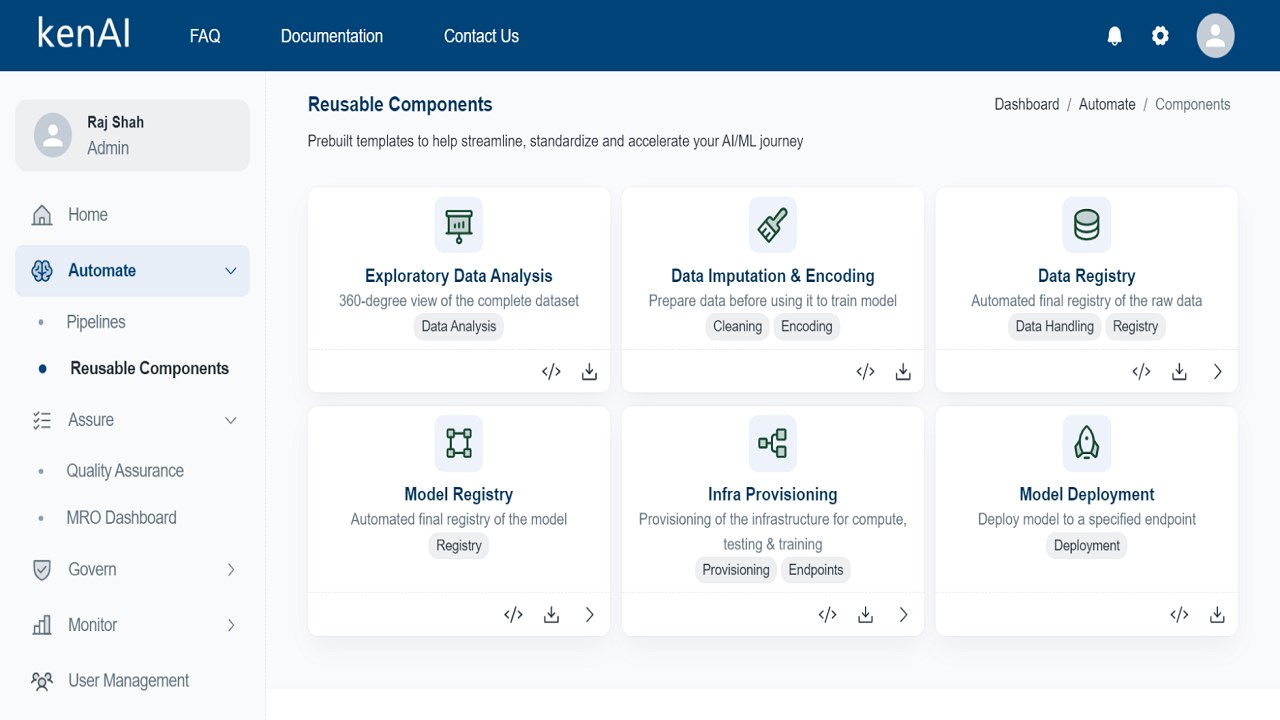1280x720 pixels.
Task: View code for Exploratory Data Analysis
Action: (x=551, y=372)
